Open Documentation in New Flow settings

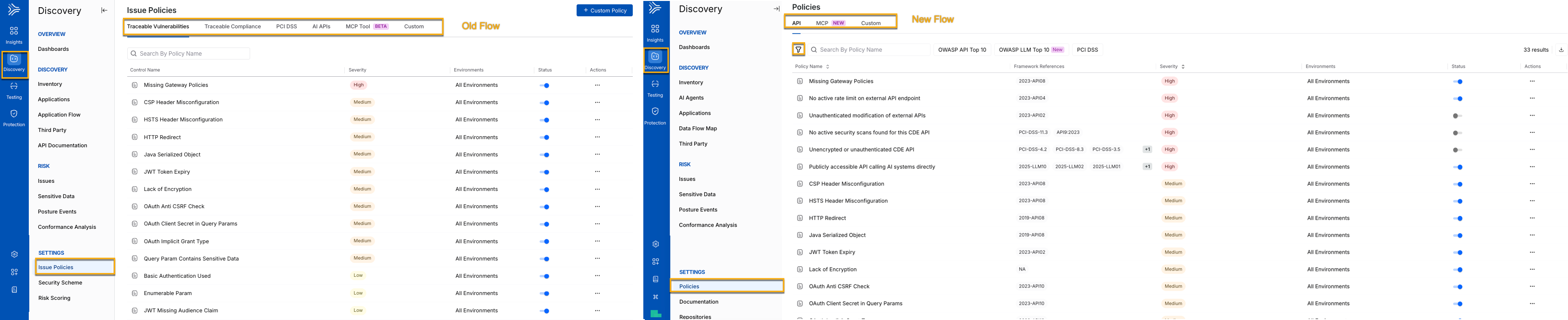[x=698, y=302]
